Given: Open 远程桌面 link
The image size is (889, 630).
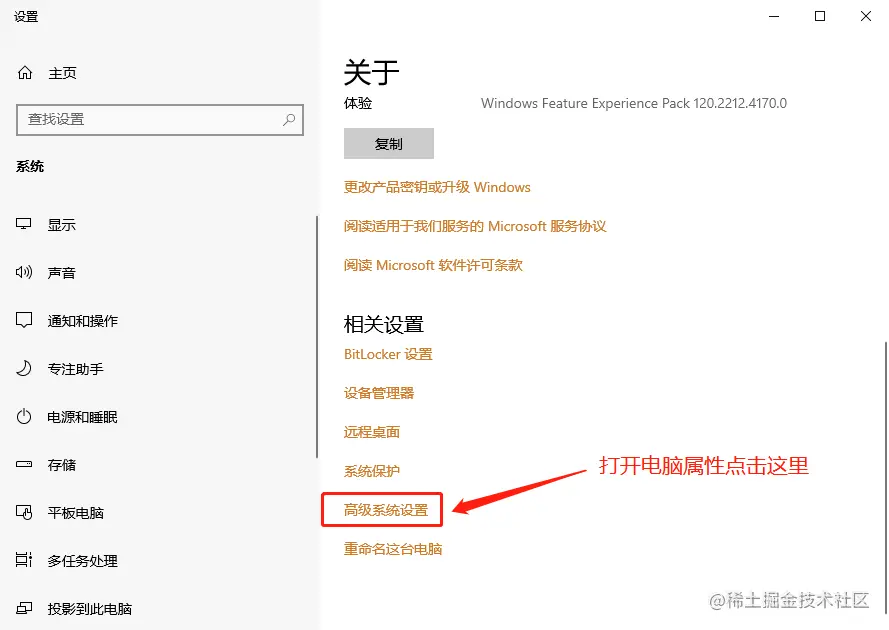Looking at the screenshot, I should (x=372, y=432).
